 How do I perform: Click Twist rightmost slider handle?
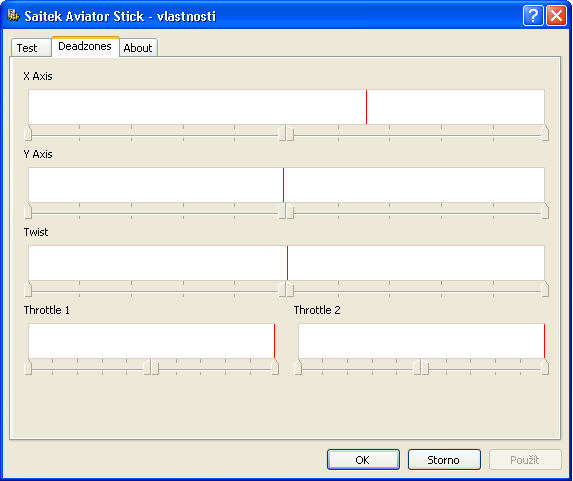545,289
